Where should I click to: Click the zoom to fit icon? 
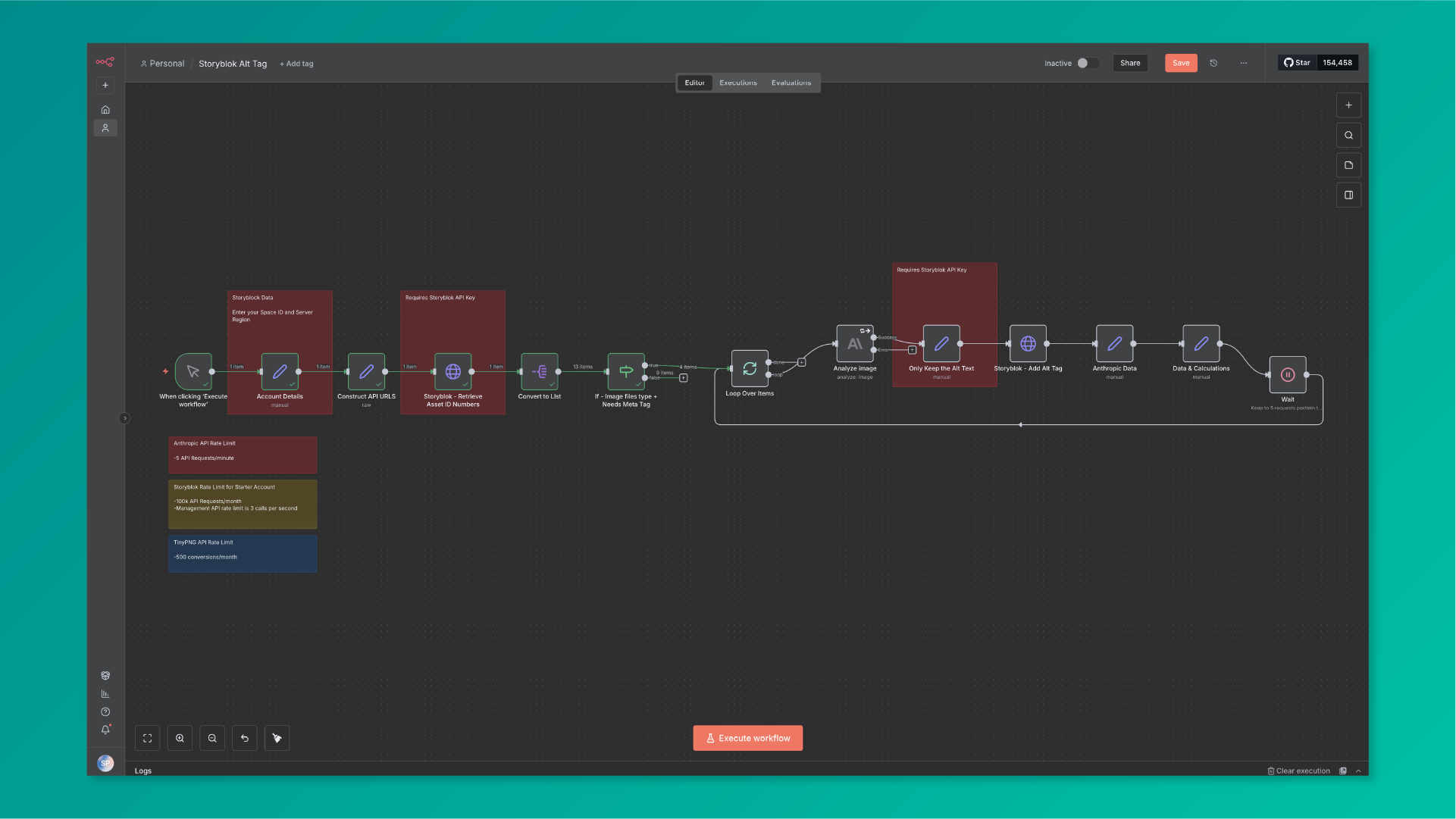coord(148,738)
